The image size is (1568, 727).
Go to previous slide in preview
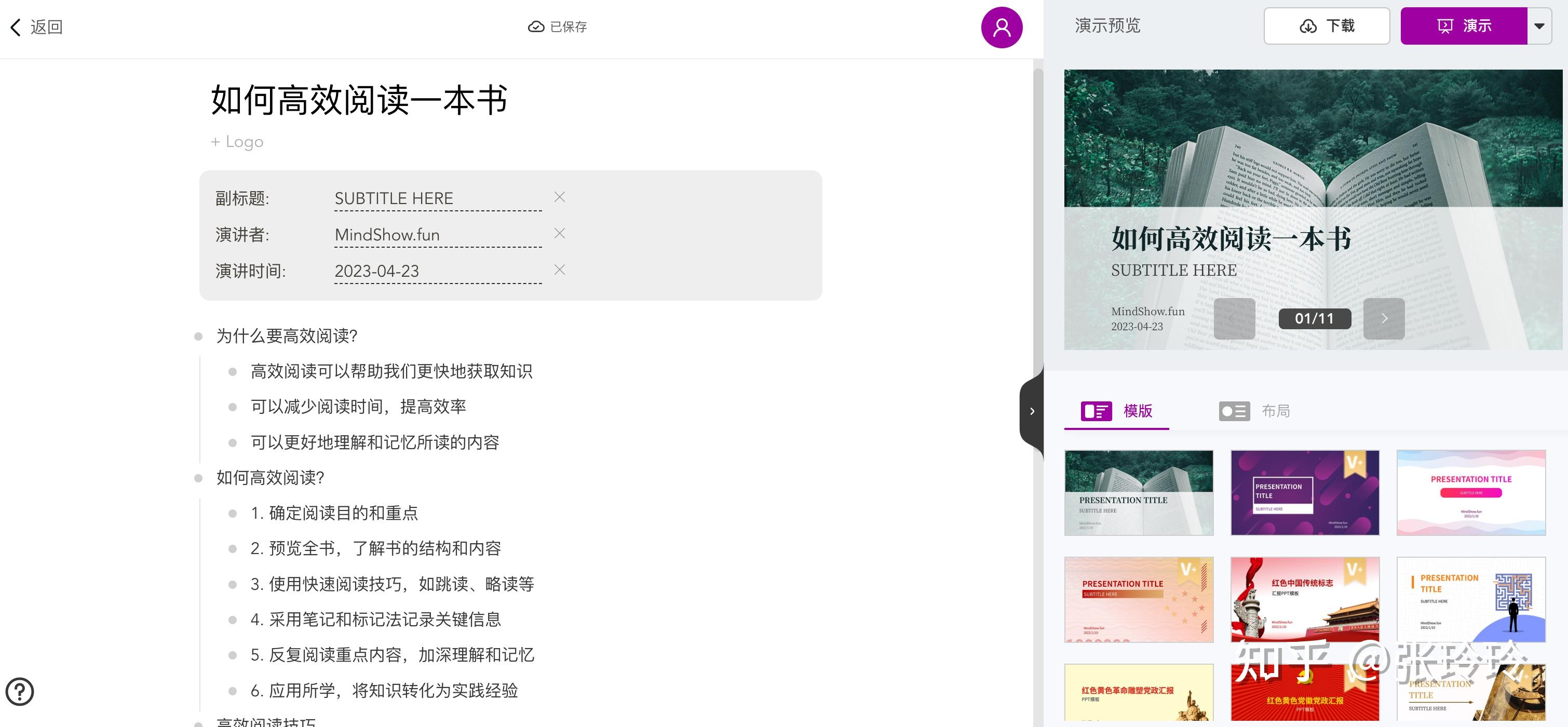pyautogui.click(x=1234, y=318)
